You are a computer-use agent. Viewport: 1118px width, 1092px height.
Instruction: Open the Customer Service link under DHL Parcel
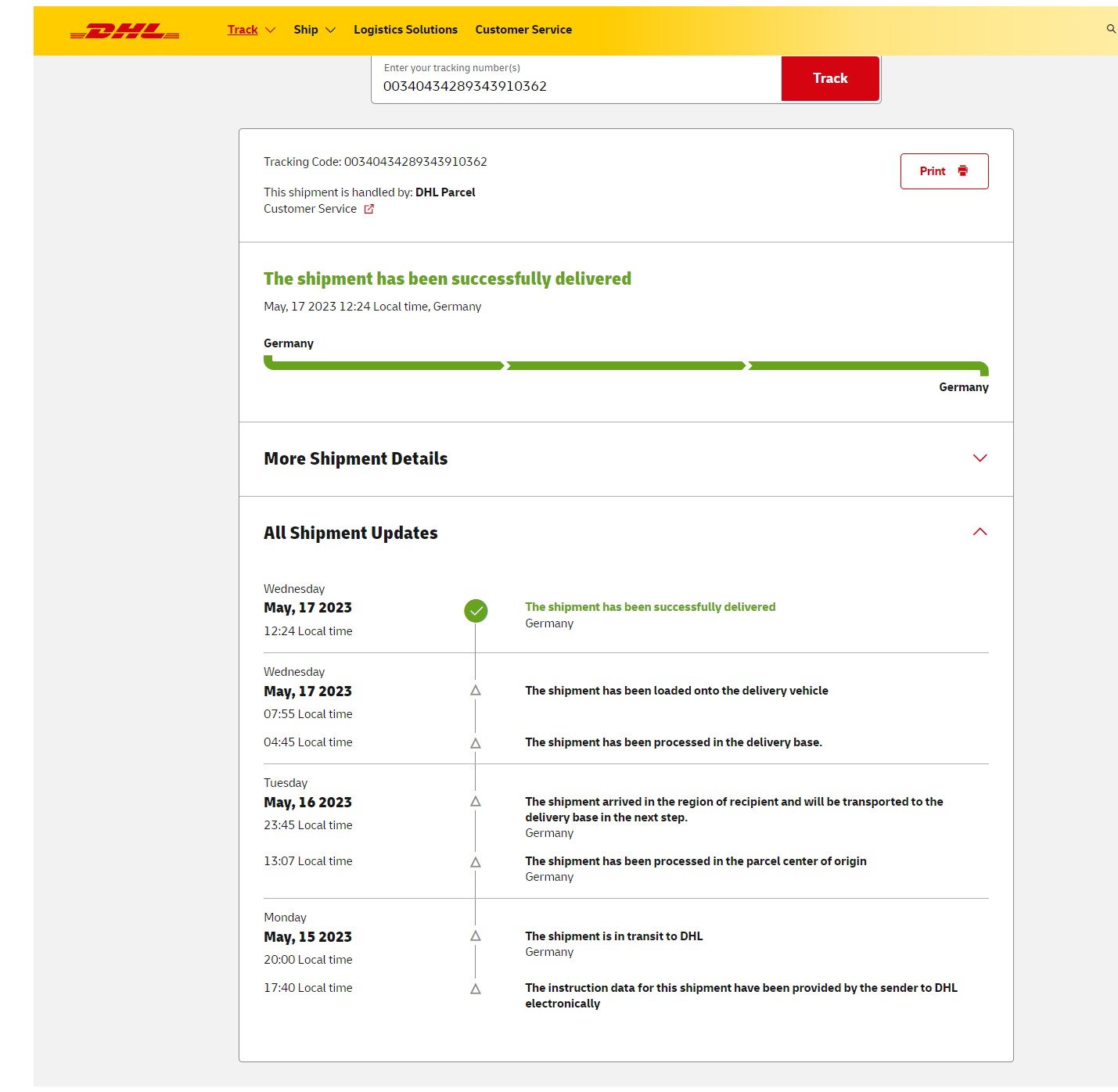click(311, 209)
